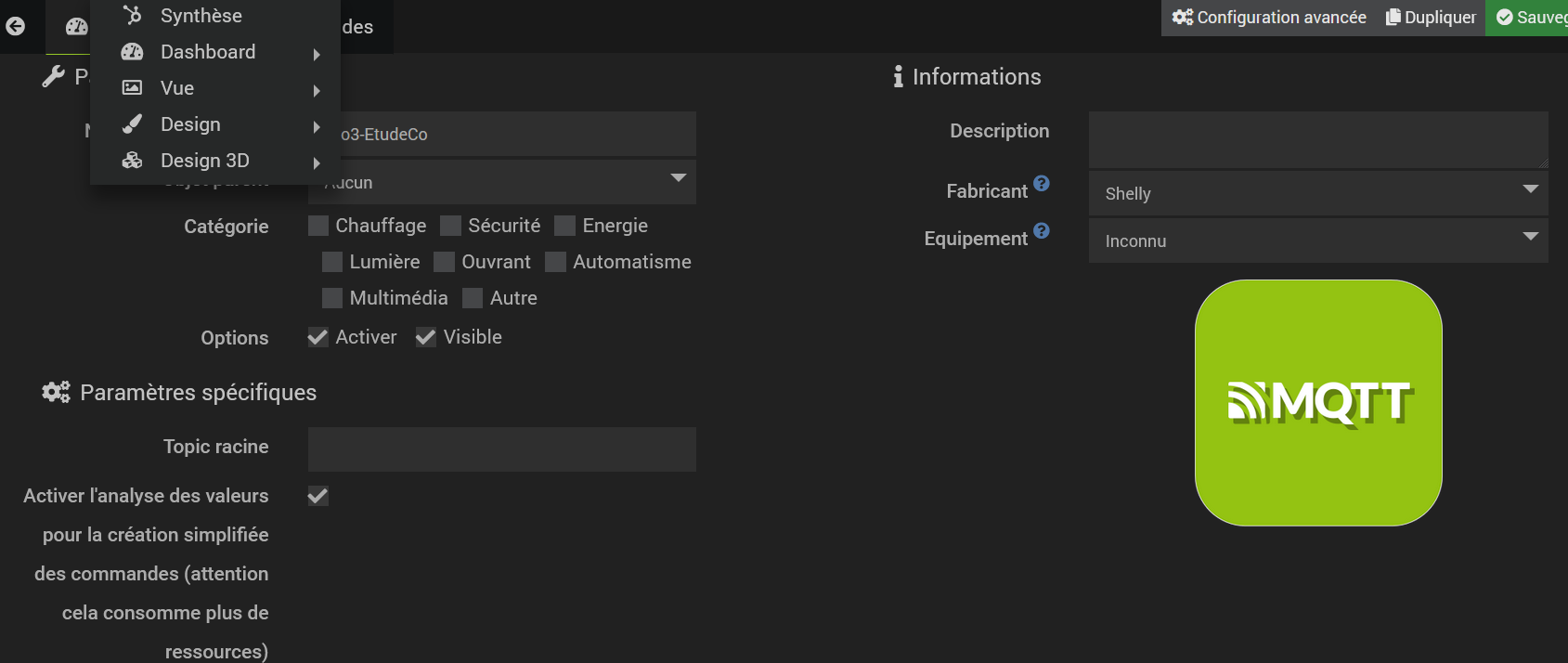This screenshot has height=663, width=1568.
Task: Open the Design 3D submenu entry
Action: click(215, 161)
